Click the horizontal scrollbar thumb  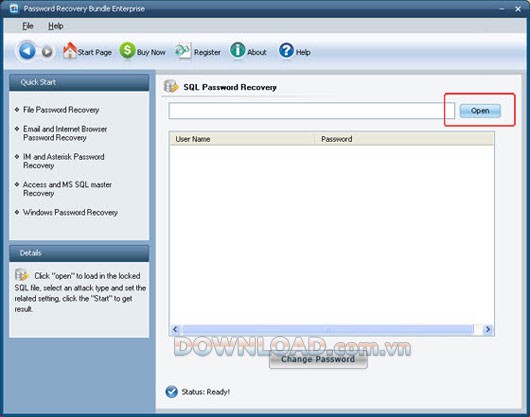pos(328,329)
